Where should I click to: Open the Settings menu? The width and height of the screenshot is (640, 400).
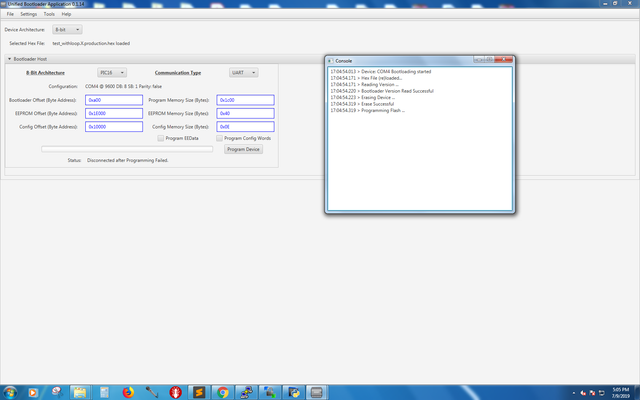click(x=29, y=14)
